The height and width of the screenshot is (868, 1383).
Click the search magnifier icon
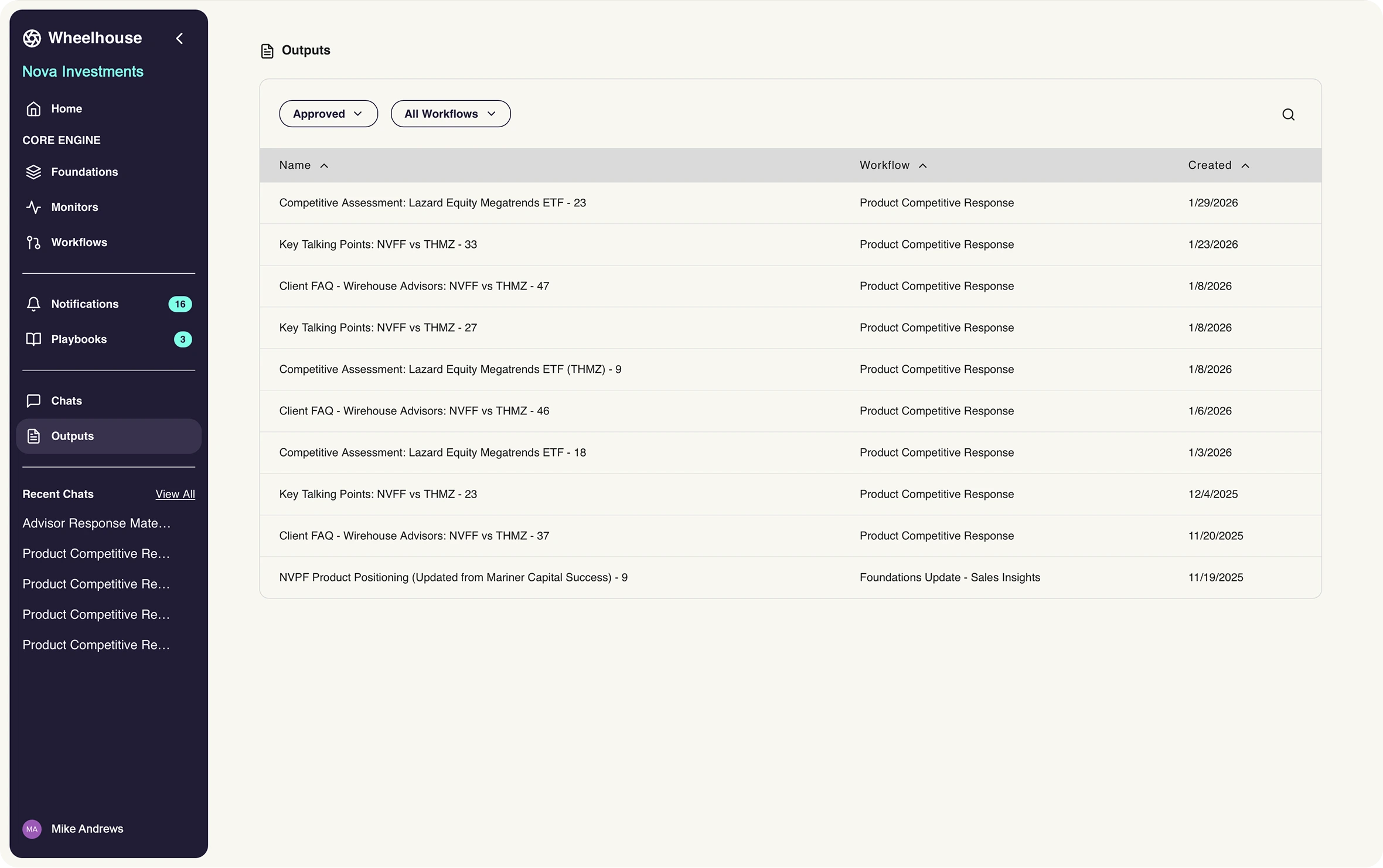(1287, 114)
